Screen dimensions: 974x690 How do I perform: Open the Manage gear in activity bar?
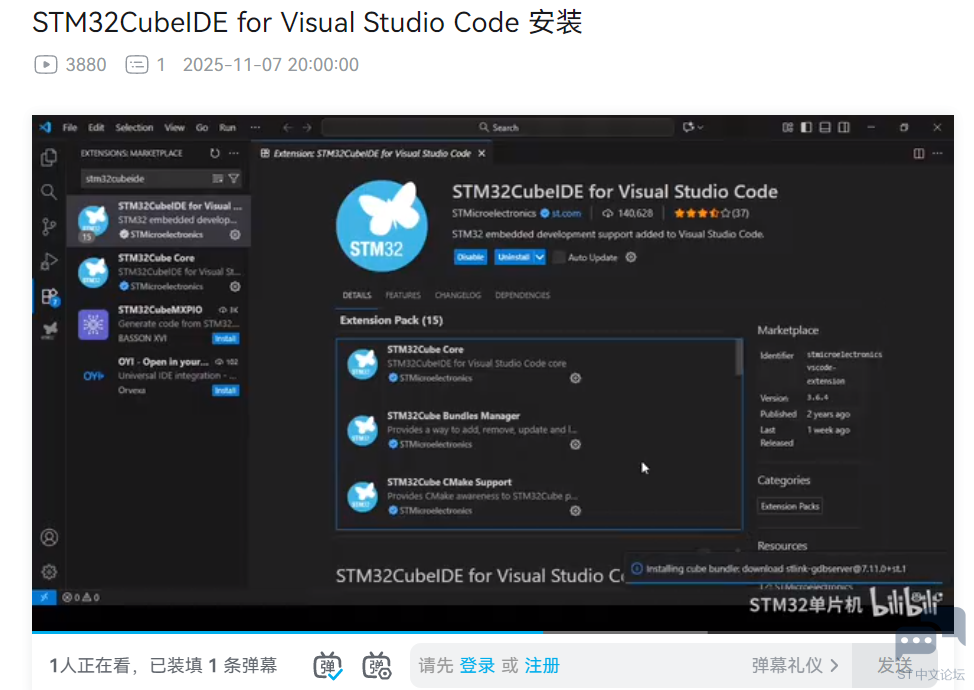[x=49, y=571]
